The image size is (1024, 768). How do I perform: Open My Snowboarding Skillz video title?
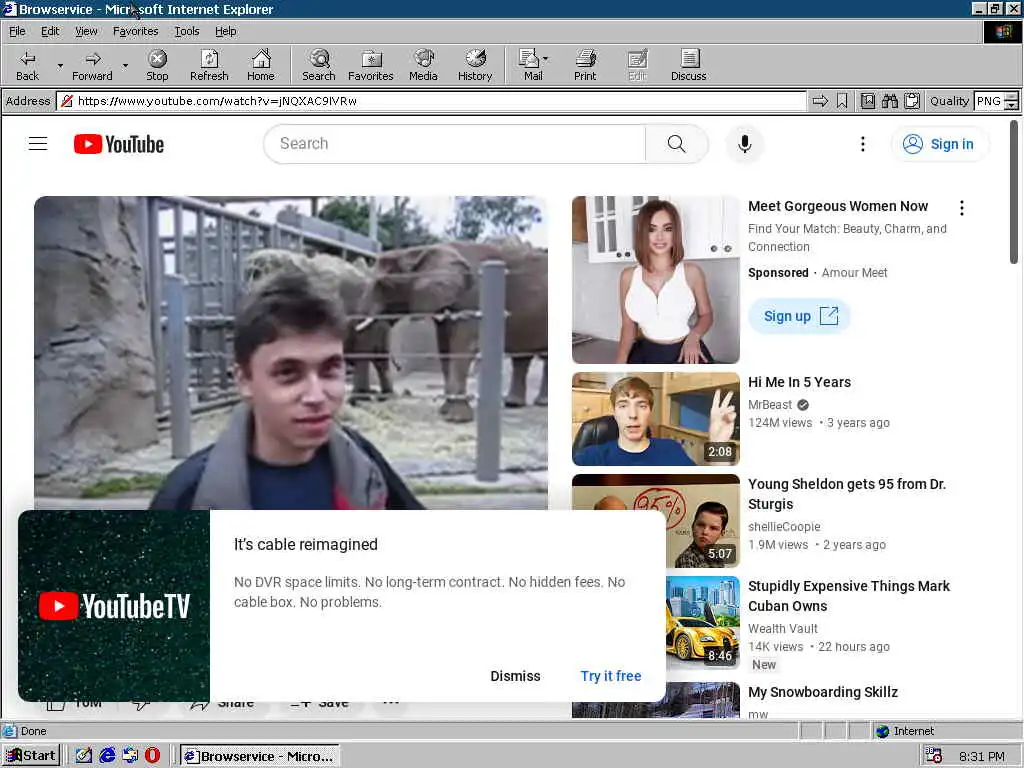coord(823,692)
